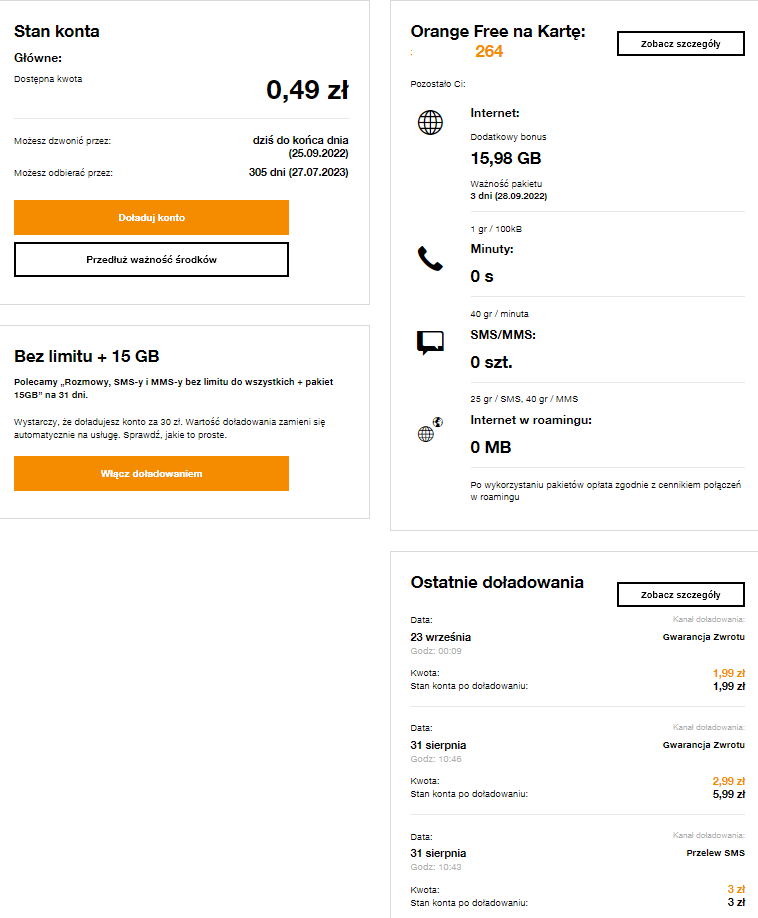The height and width of the screenshot is (918, 758).
Task: Click the Stan konta heading
Action: 56,31
